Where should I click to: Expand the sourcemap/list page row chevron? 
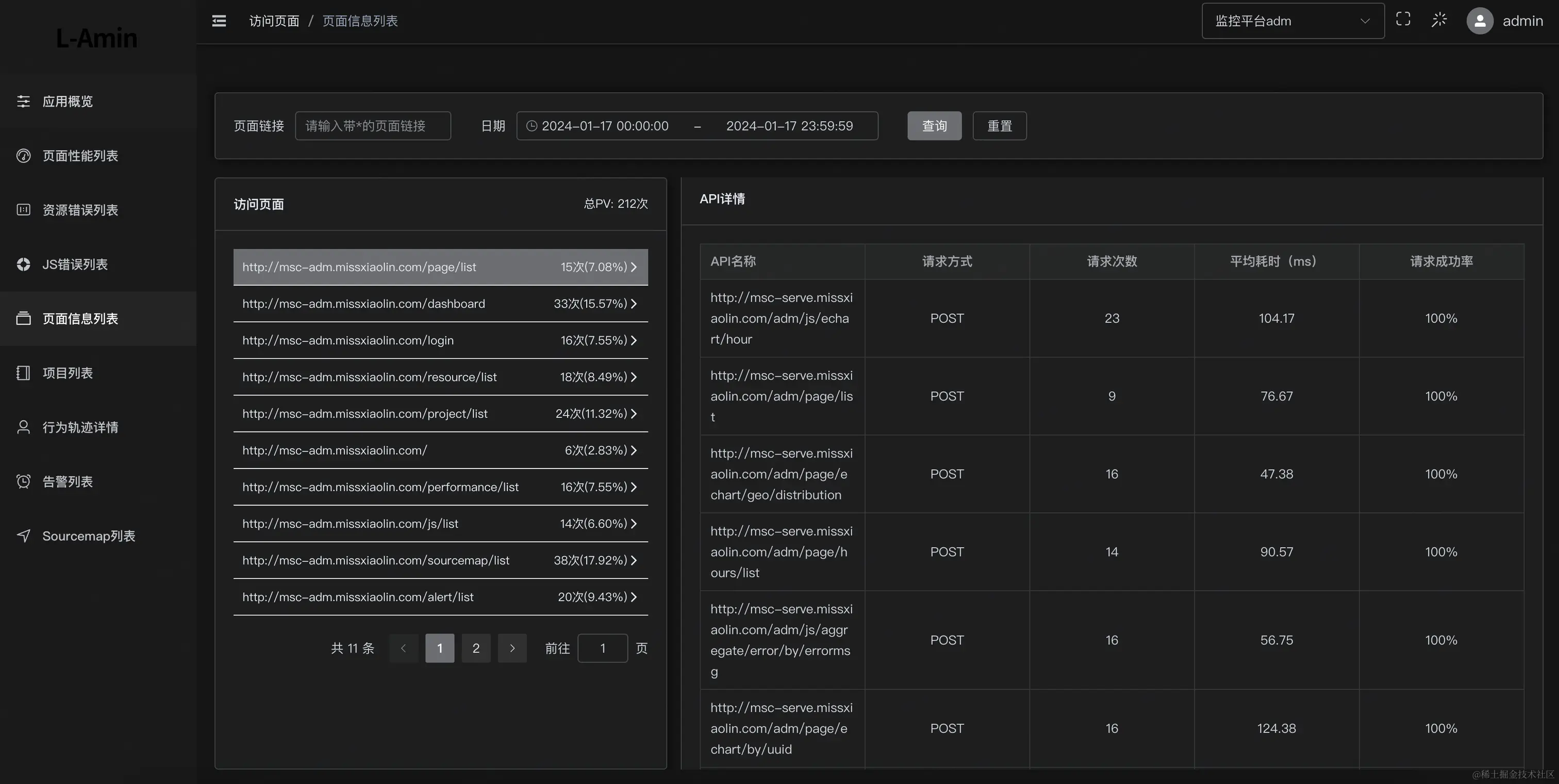click(x=634, y=560)
